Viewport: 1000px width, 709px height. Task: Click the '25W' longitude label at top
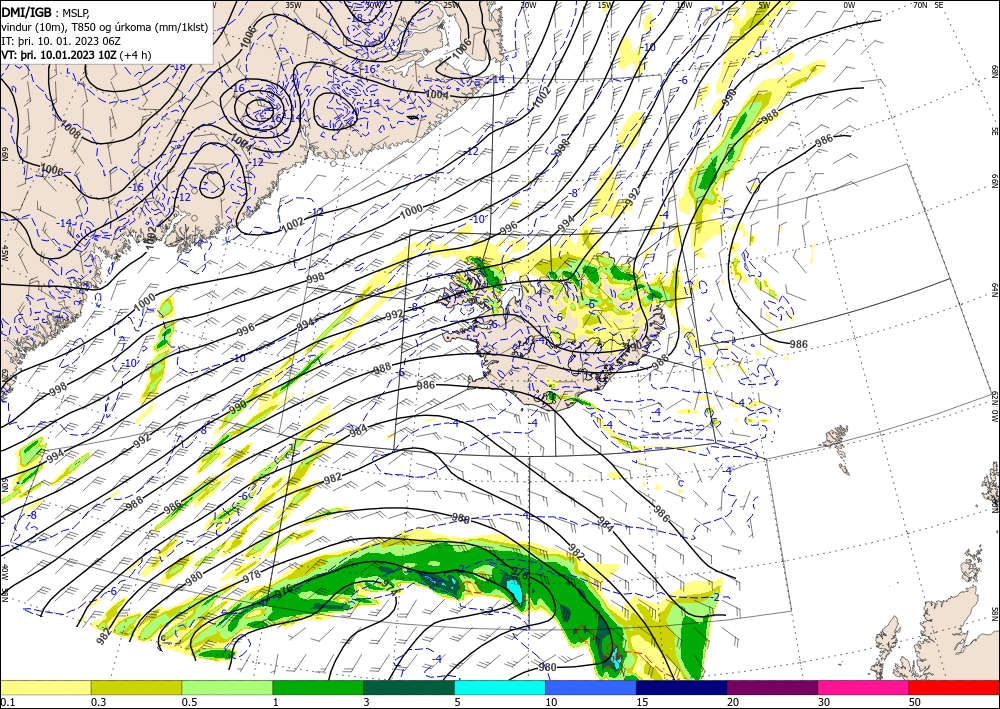coord(451,5)
